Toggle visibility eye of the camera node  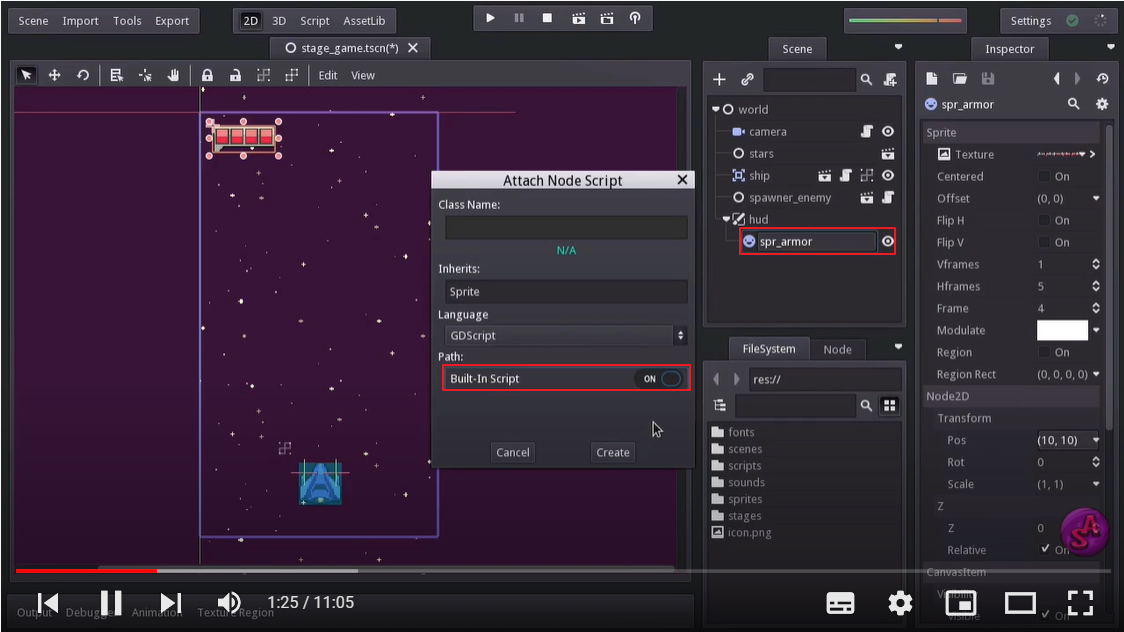coord(887,131)
